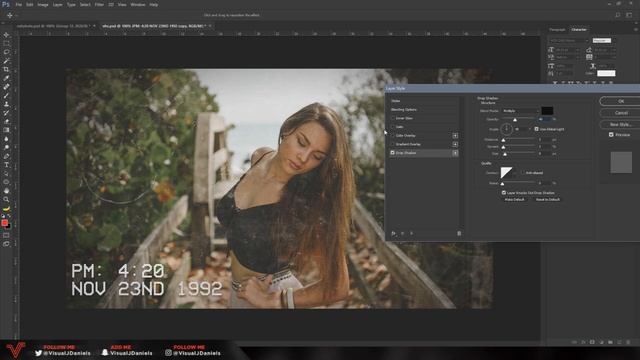Select the Magic Wand tool
Image resolution: width=640 pixels, height=360 pixels.
click(6, 61)
